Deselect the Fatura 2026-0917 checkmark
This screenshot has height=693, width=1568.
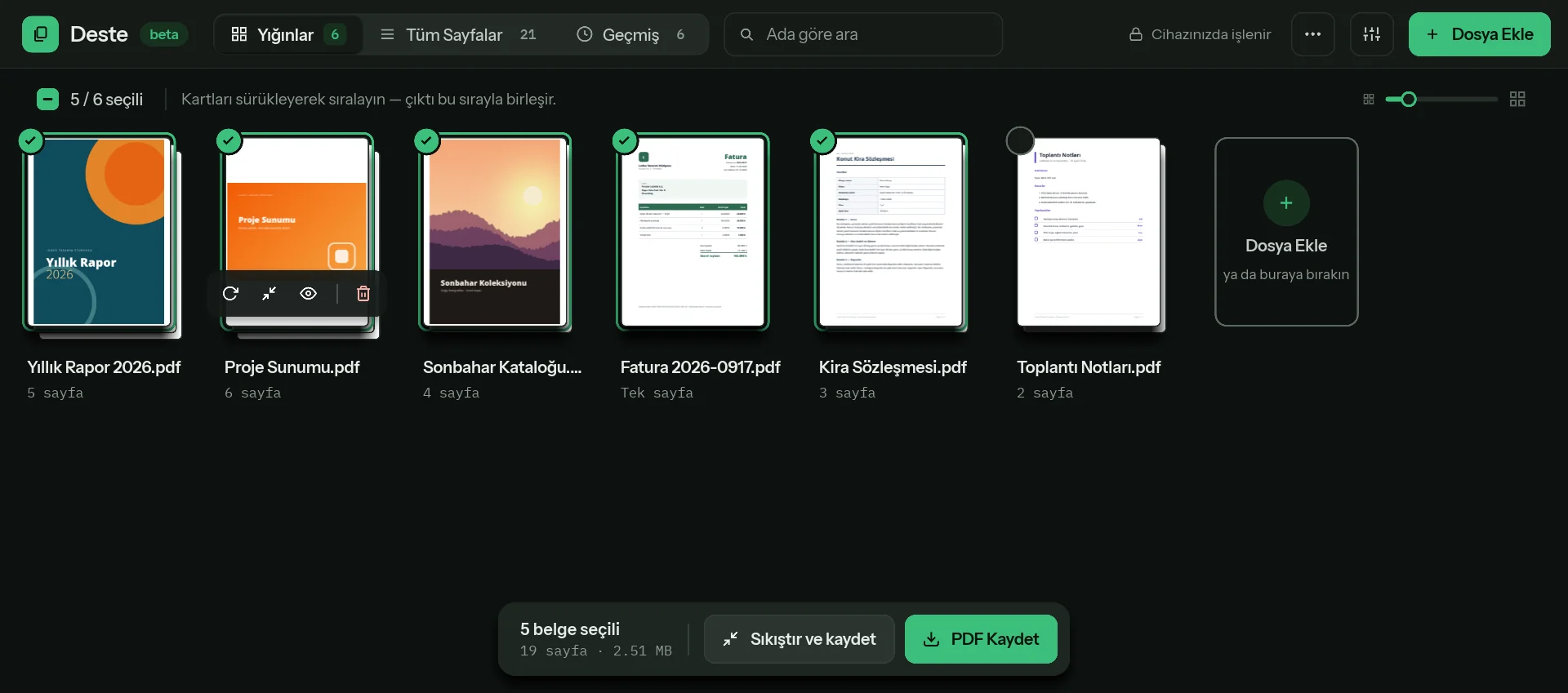625,141
